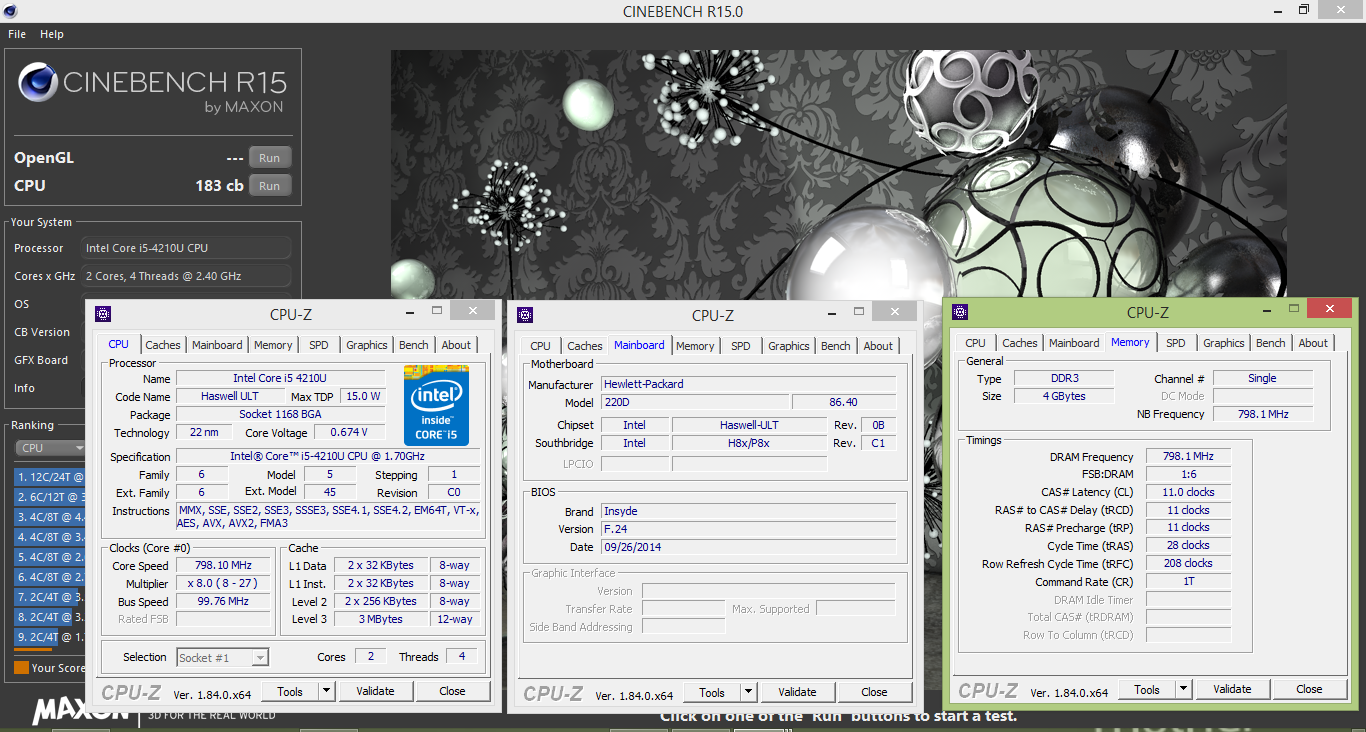Screen dimensions: 1366x732
Task: Click Tools button in Memory CPU-Z window
Action: pos(1147,689)
